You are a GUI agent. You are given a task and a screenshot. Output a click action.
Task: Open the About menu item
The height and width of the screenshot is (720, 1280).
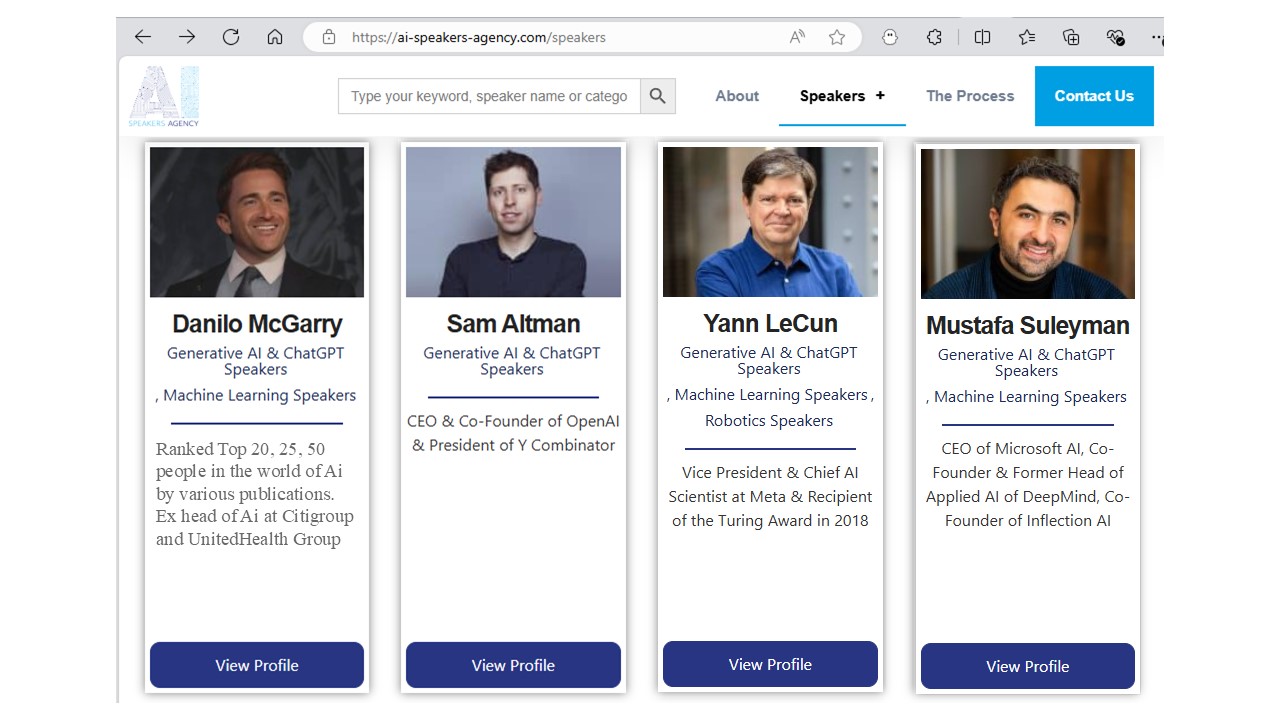737,96
